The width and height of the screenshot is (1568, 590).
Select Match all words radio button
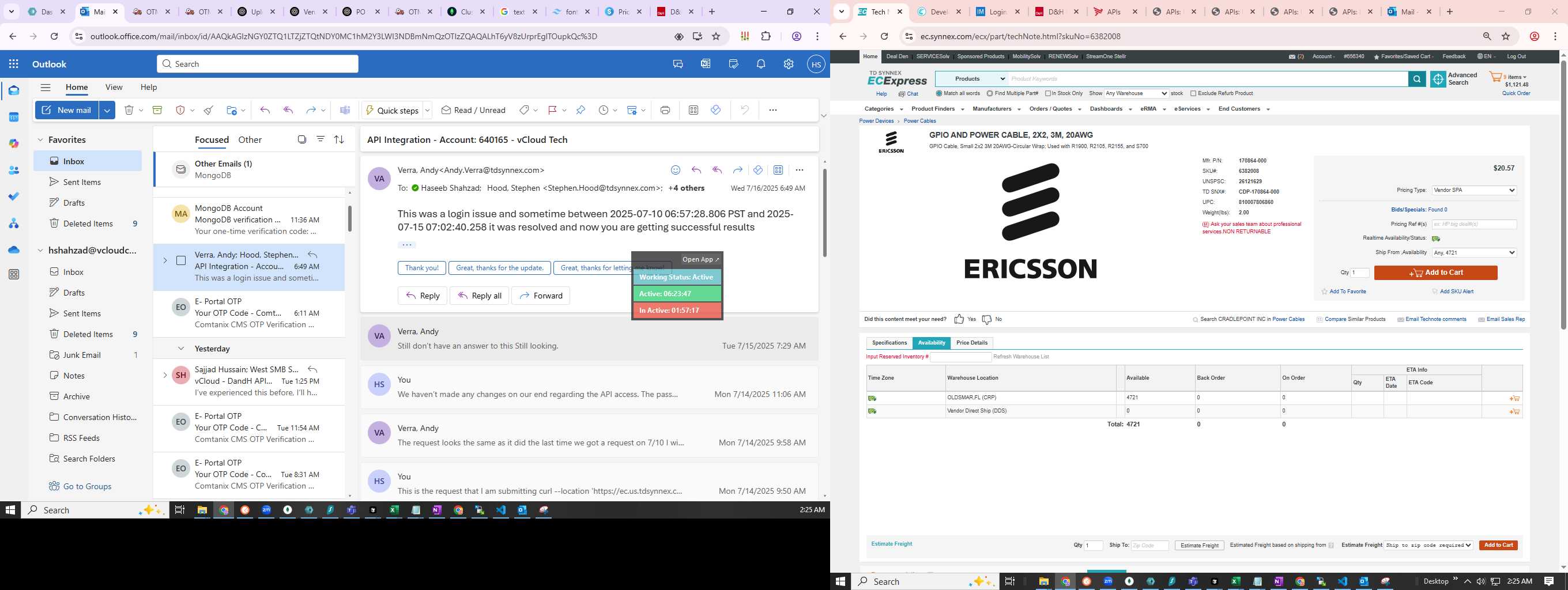pyautogui.click(x=939, y=94)
